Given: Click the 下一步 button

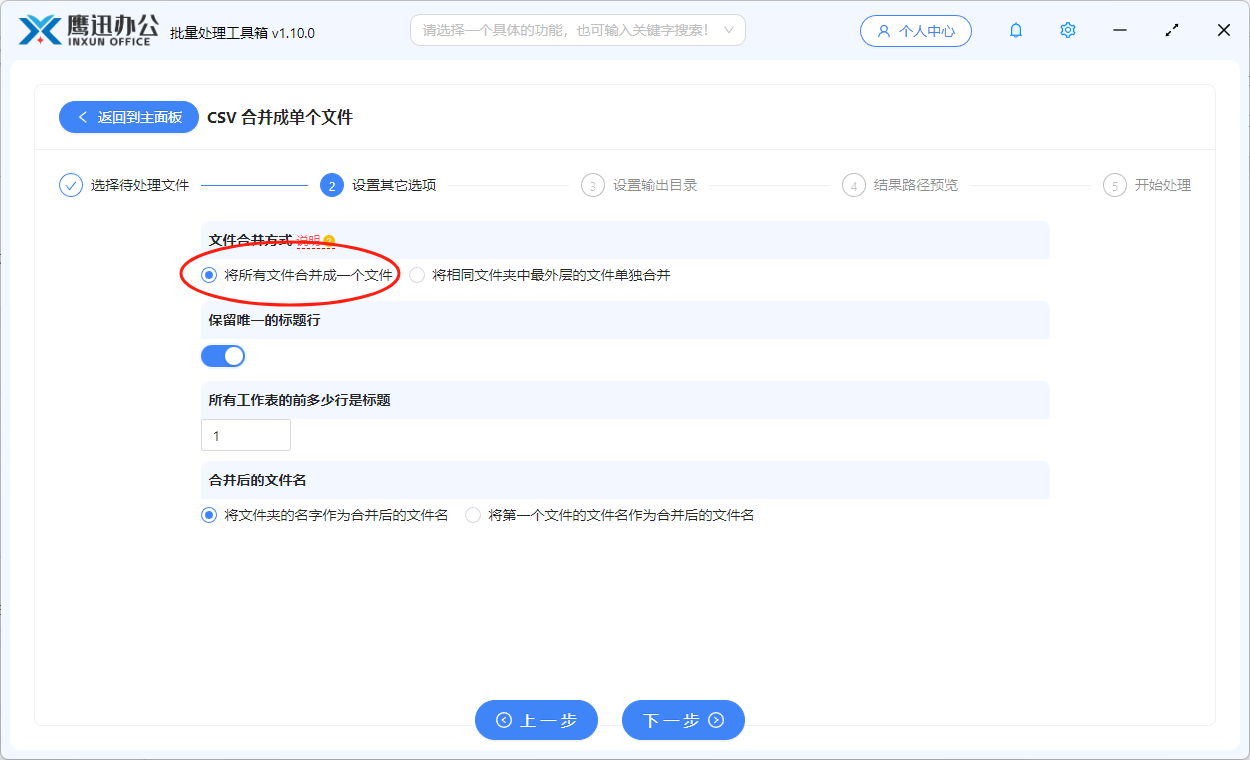Looking at the screenshot, I should [x=683, y=720].
